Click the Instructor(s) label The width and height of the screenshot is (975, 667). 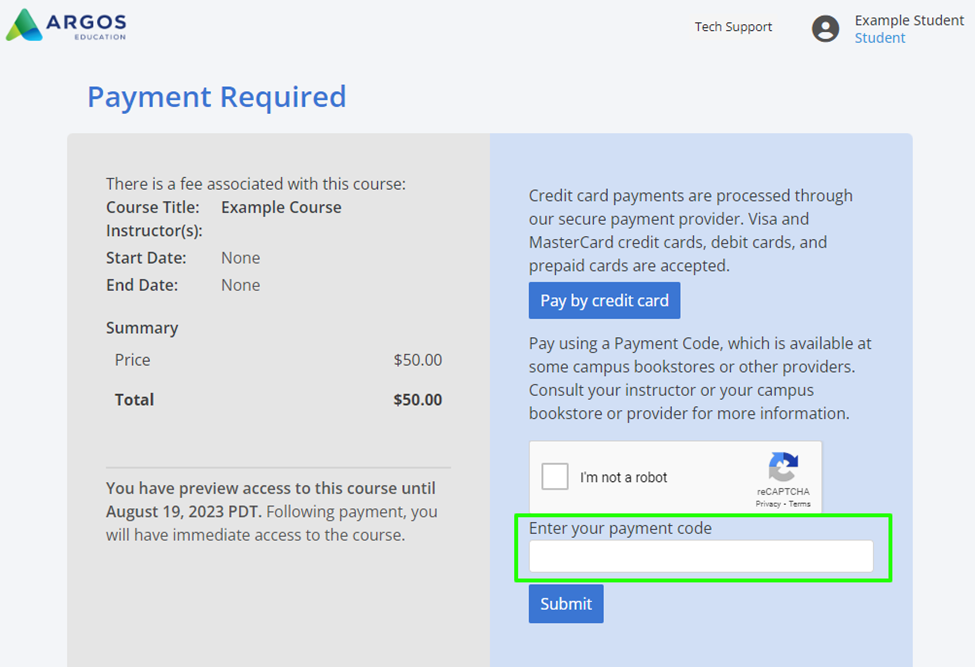tap(154, 231)
